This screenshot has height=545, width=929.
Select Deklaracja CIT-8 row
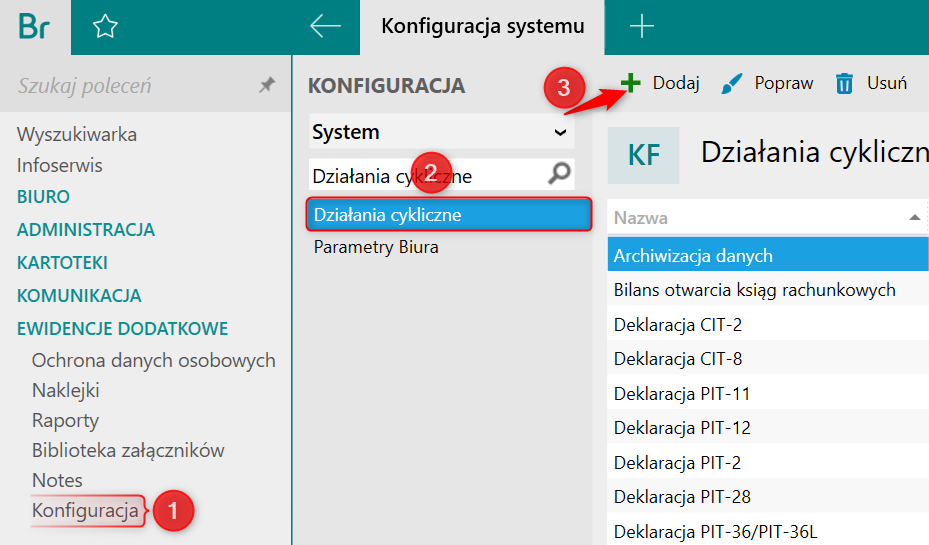click(768, 358)
